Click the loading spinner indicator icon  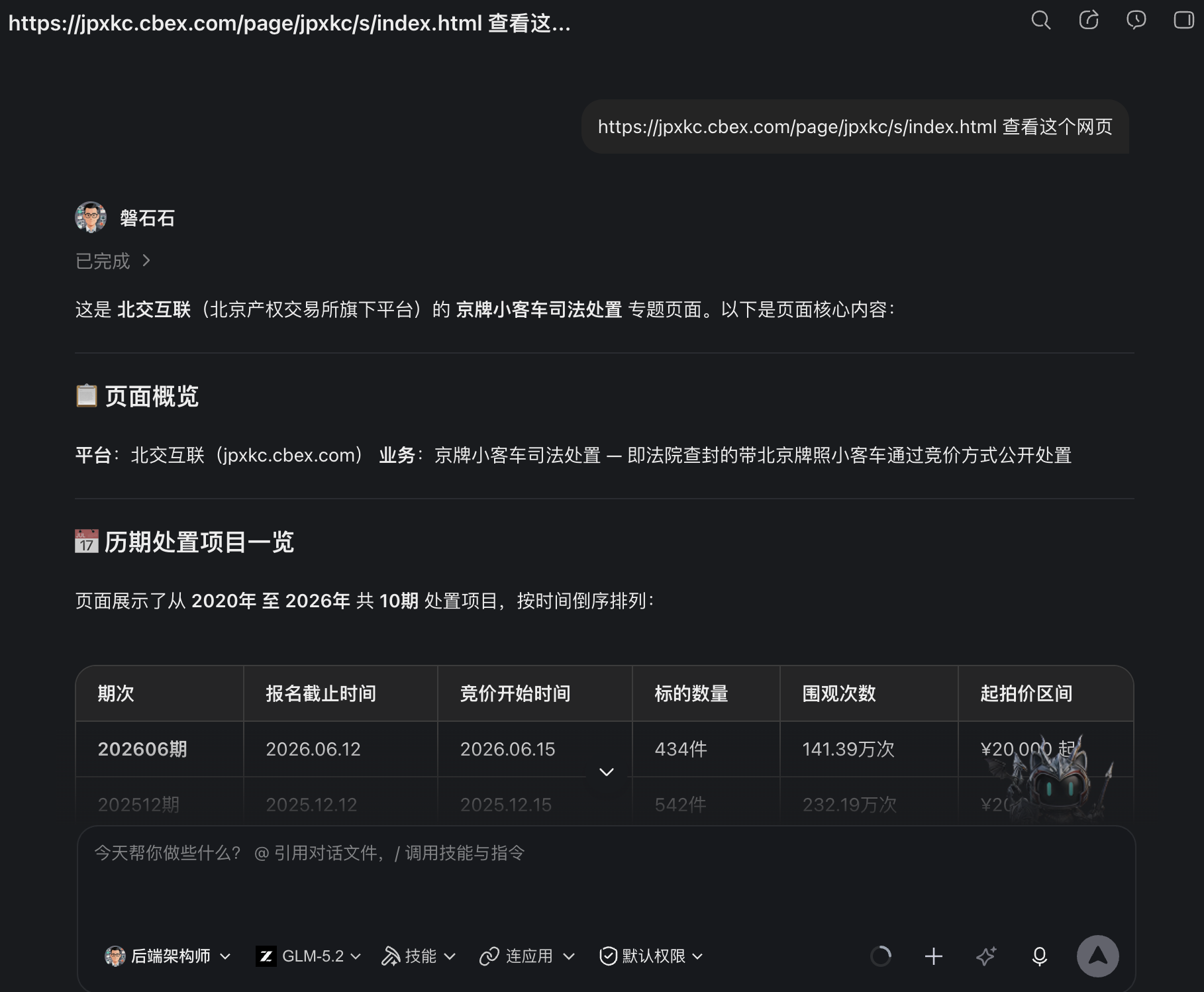[881, 956]
